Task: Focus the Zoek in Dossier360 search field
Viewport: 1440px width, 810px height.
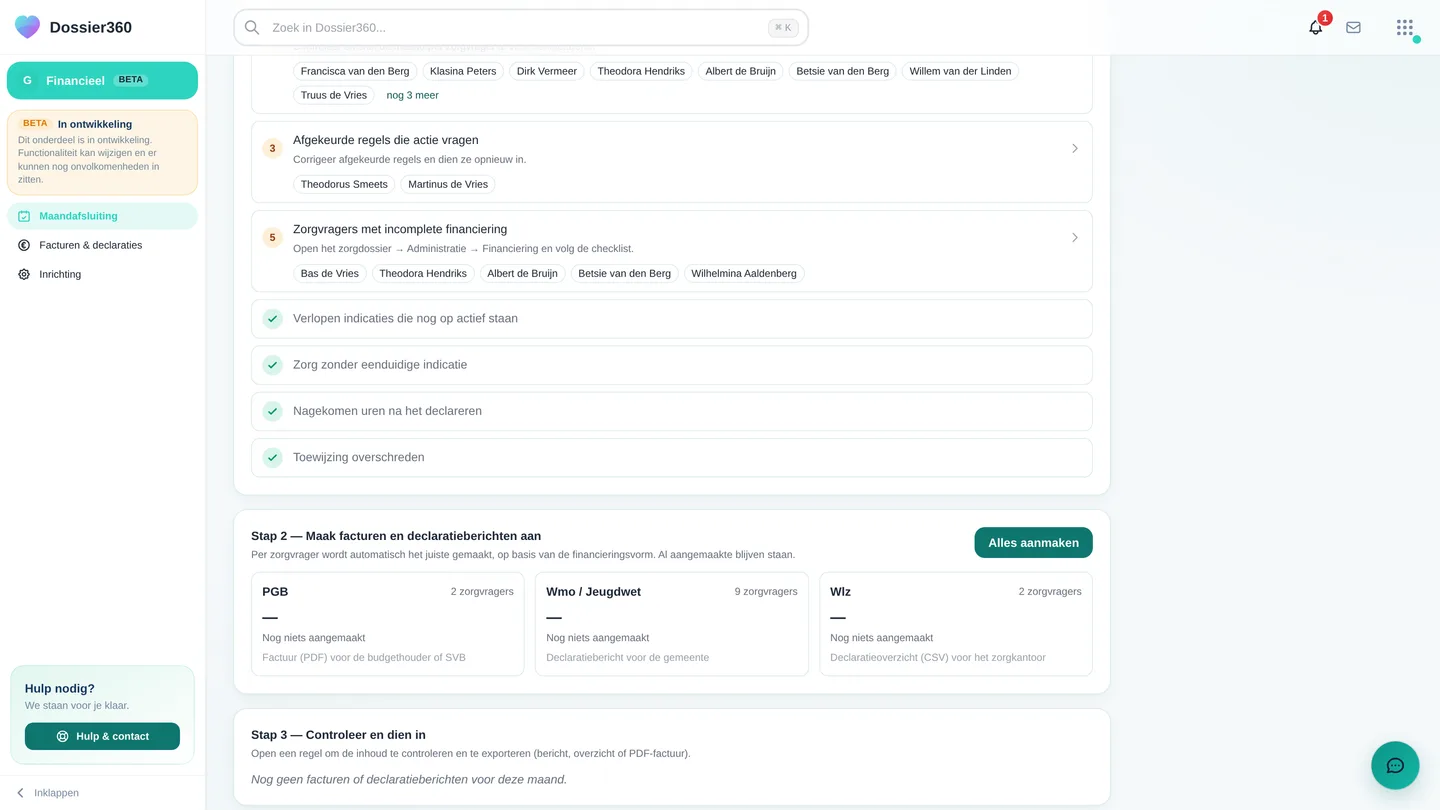Action: tap(521, 28)
